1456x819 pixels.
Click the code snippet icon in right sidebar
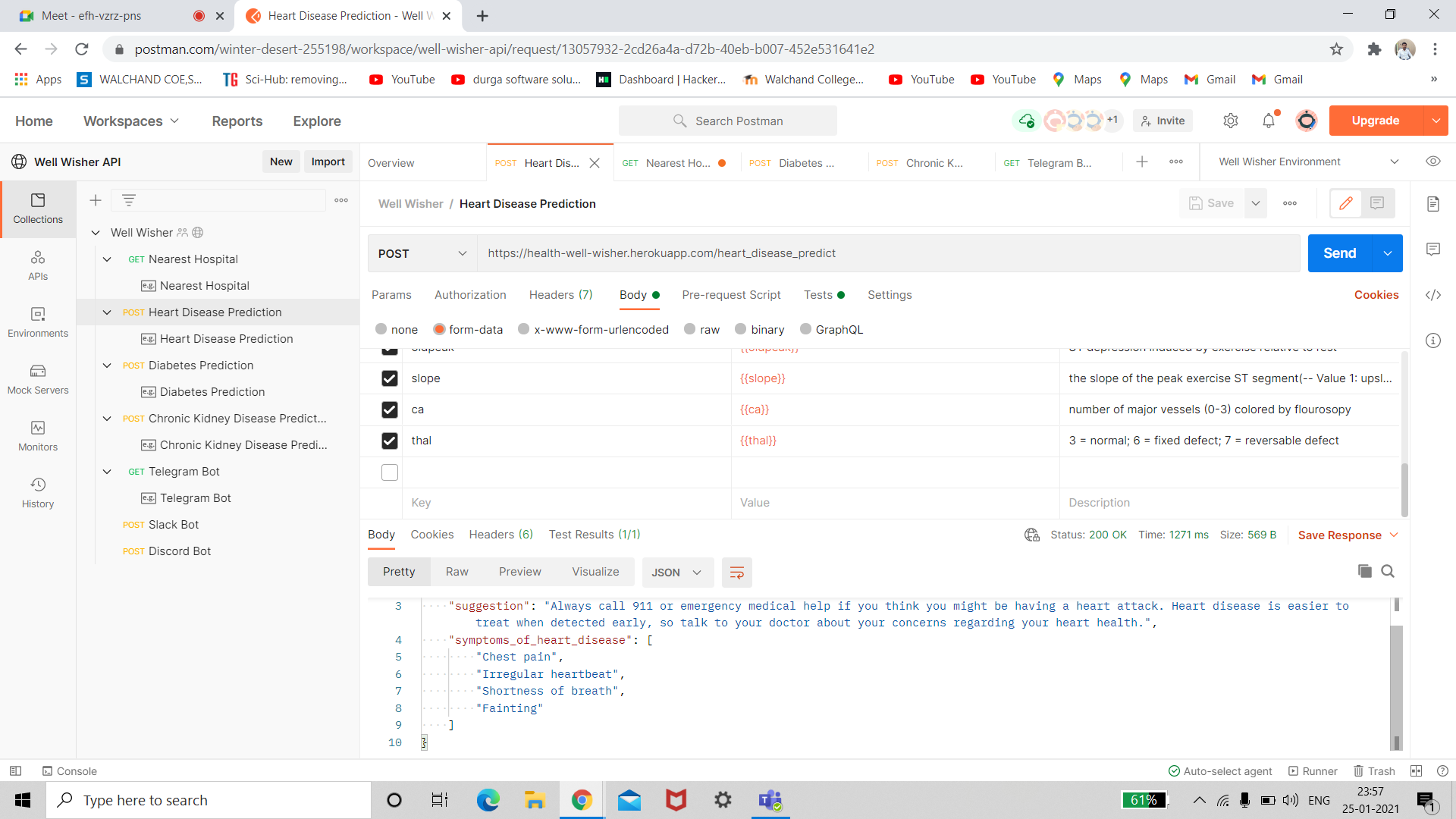click(1432, 295)
